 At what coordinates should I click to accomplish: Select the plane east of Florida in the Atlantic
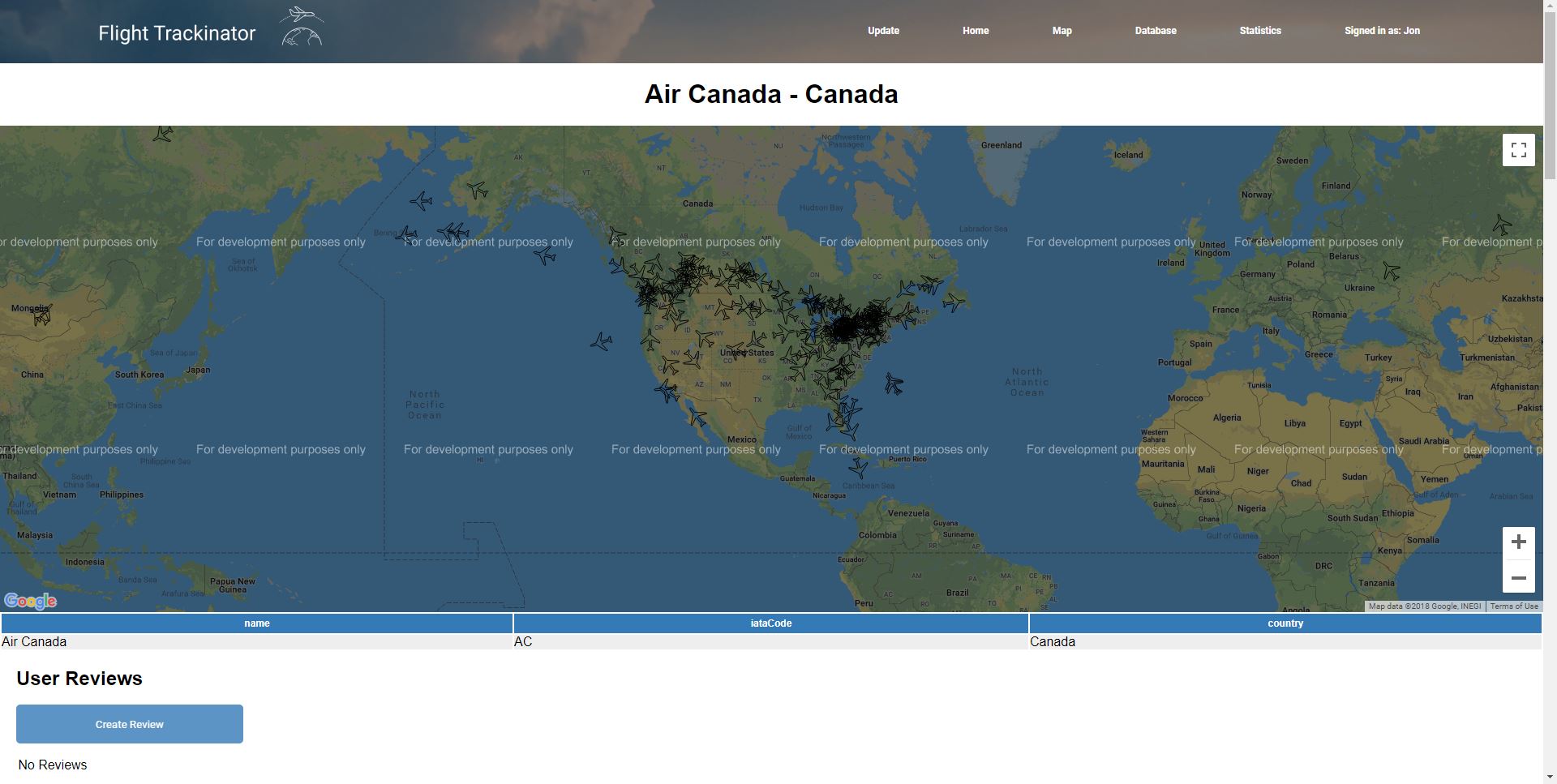(894, 383)
